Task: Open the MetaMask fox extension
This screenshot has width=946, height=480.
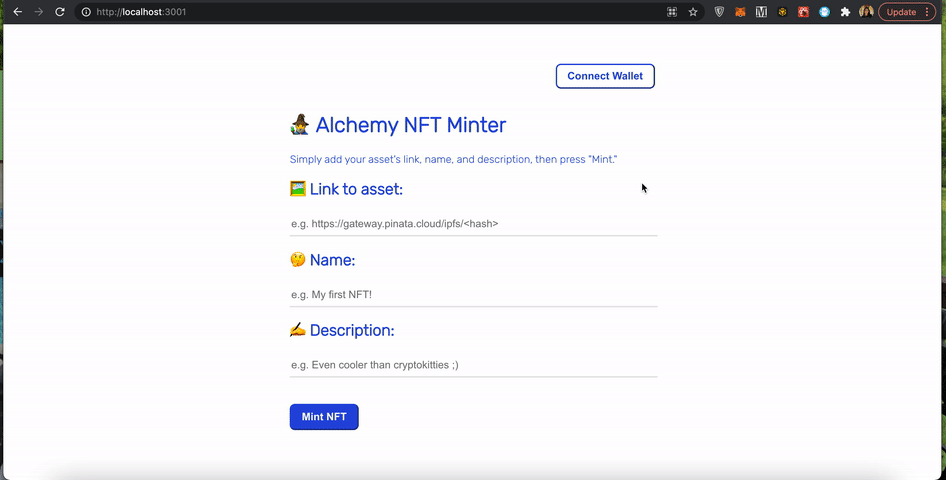Action: click(740, 11)
